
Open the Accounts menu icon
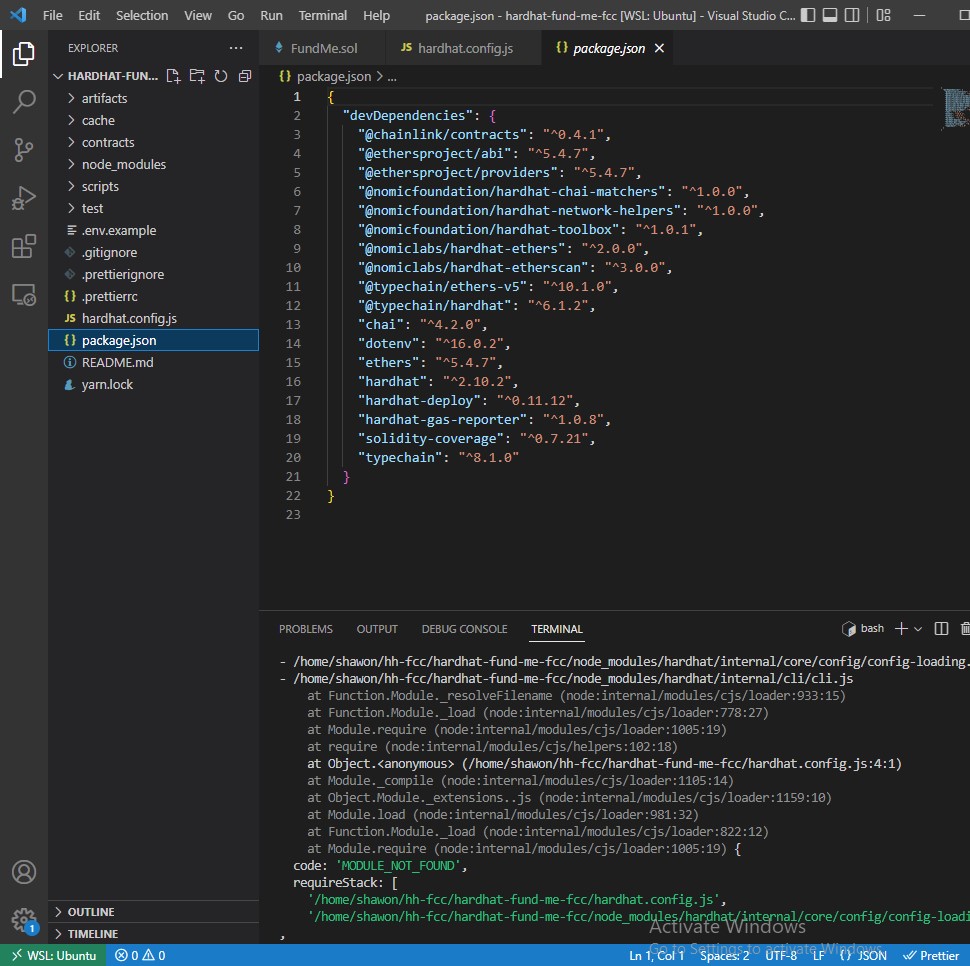click(24, 872)
